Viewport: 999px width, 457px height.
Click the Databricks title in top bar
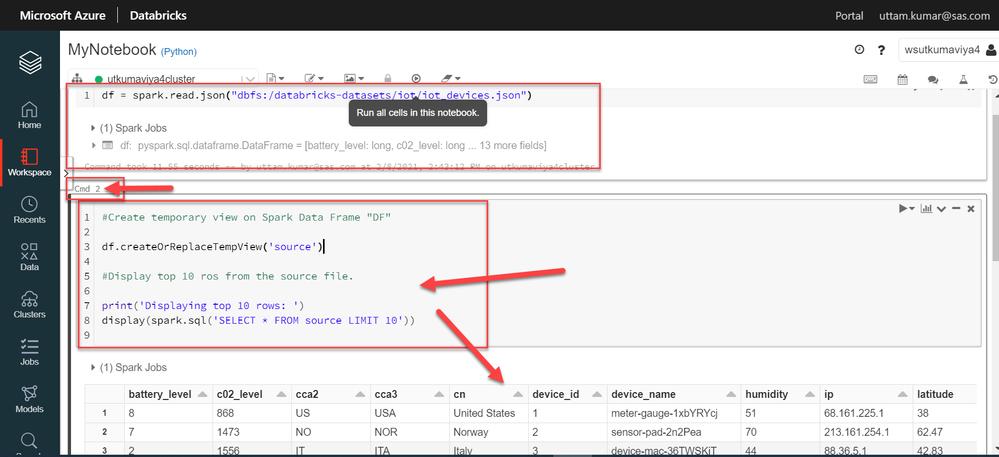tap(158, 15)
